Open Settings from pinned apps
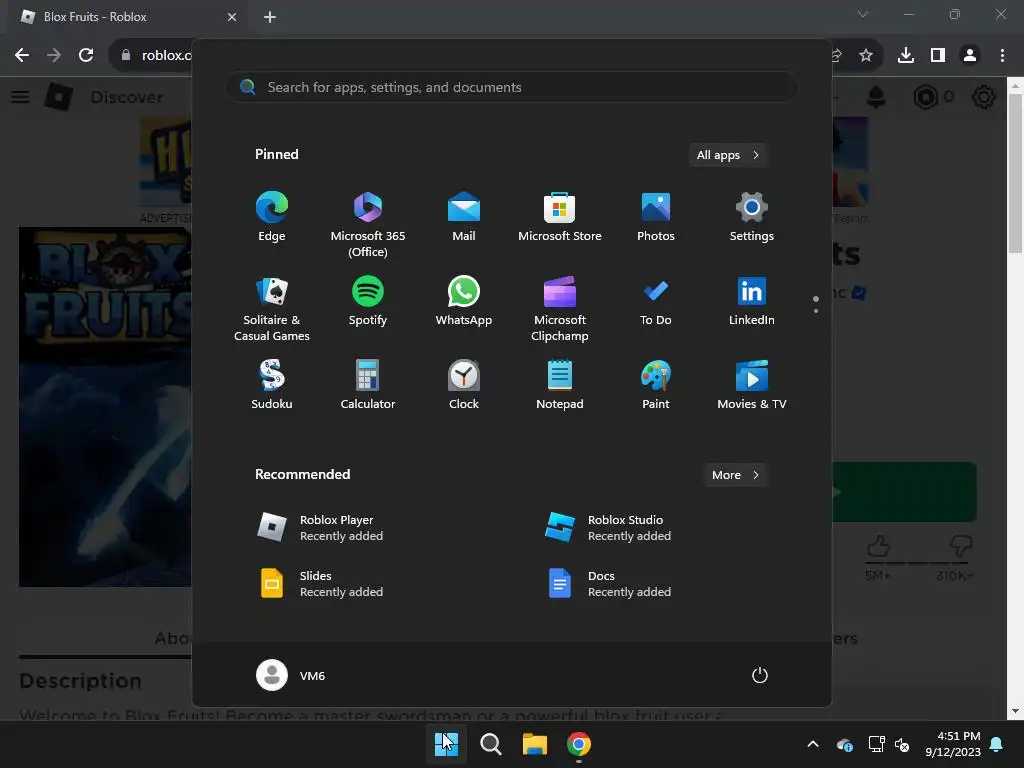This screenshot has width=1024, height=768. 752,217
